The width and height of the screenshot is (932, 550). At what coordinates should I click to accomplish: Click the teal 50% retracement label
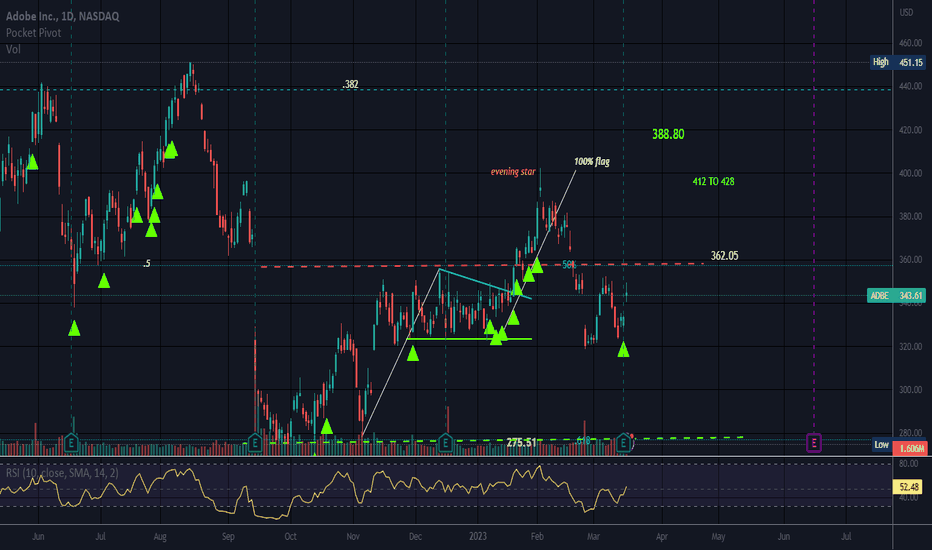[569, 265]
